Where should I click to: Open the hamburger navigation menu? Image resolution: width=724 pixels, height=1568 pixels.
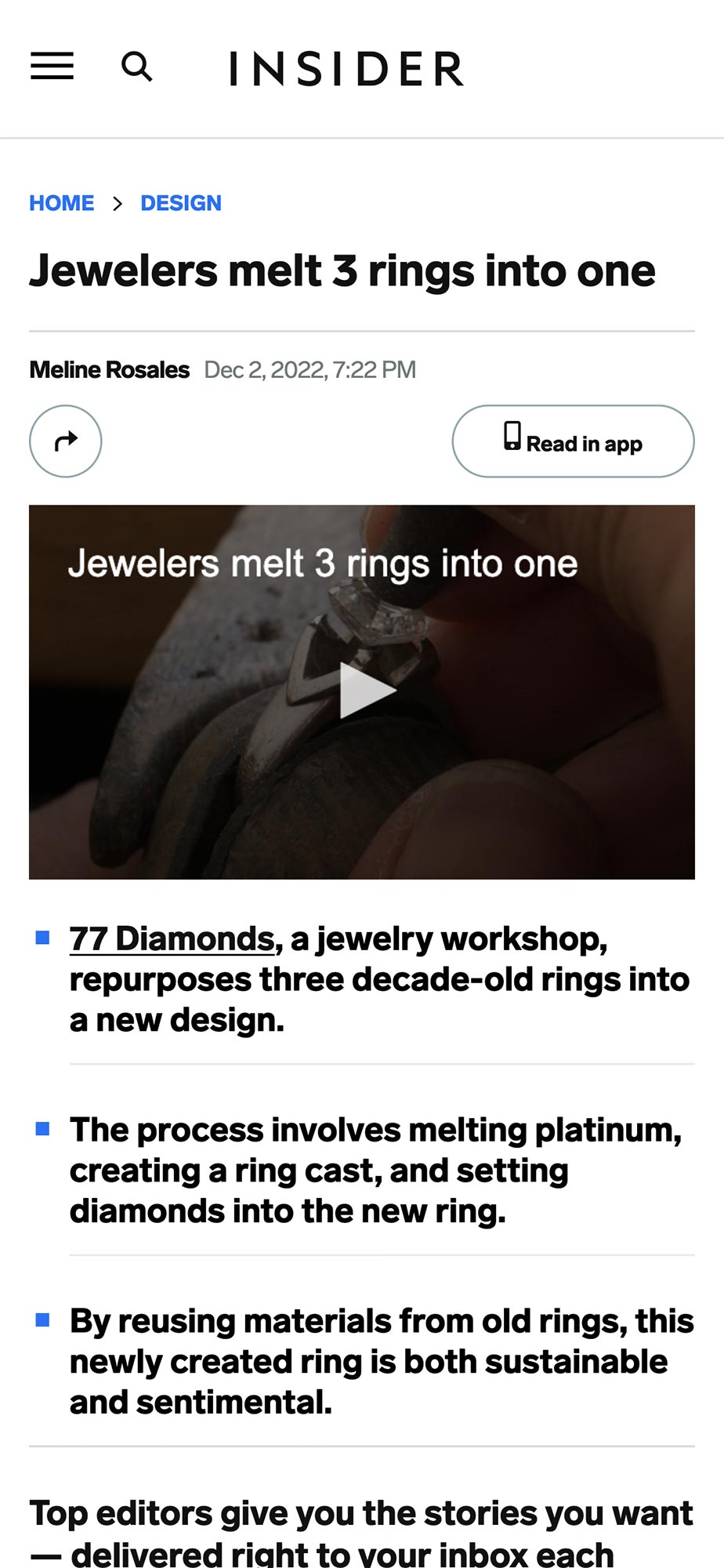click(52, 67)
